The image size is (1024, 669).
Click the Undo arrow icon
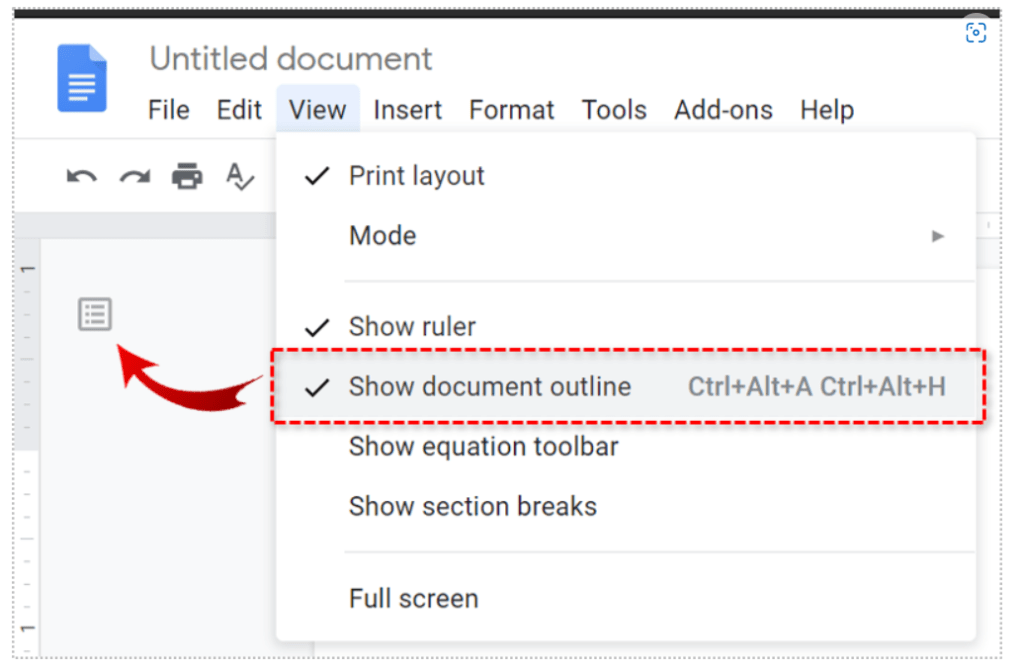pyautogui.click(x=81, y=176)
